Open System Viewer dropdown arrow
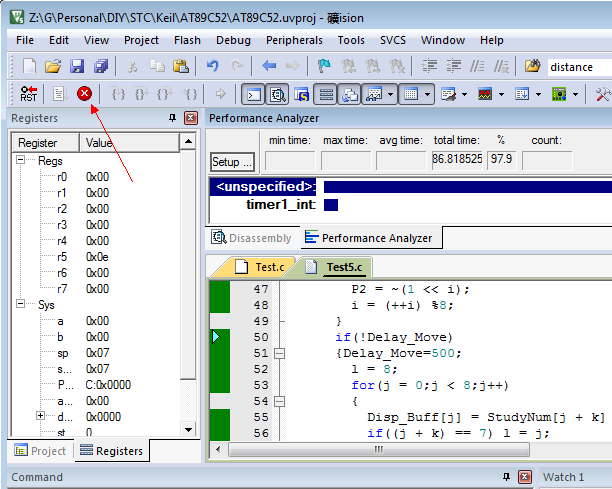612x489 pixels. coord(576,94)
